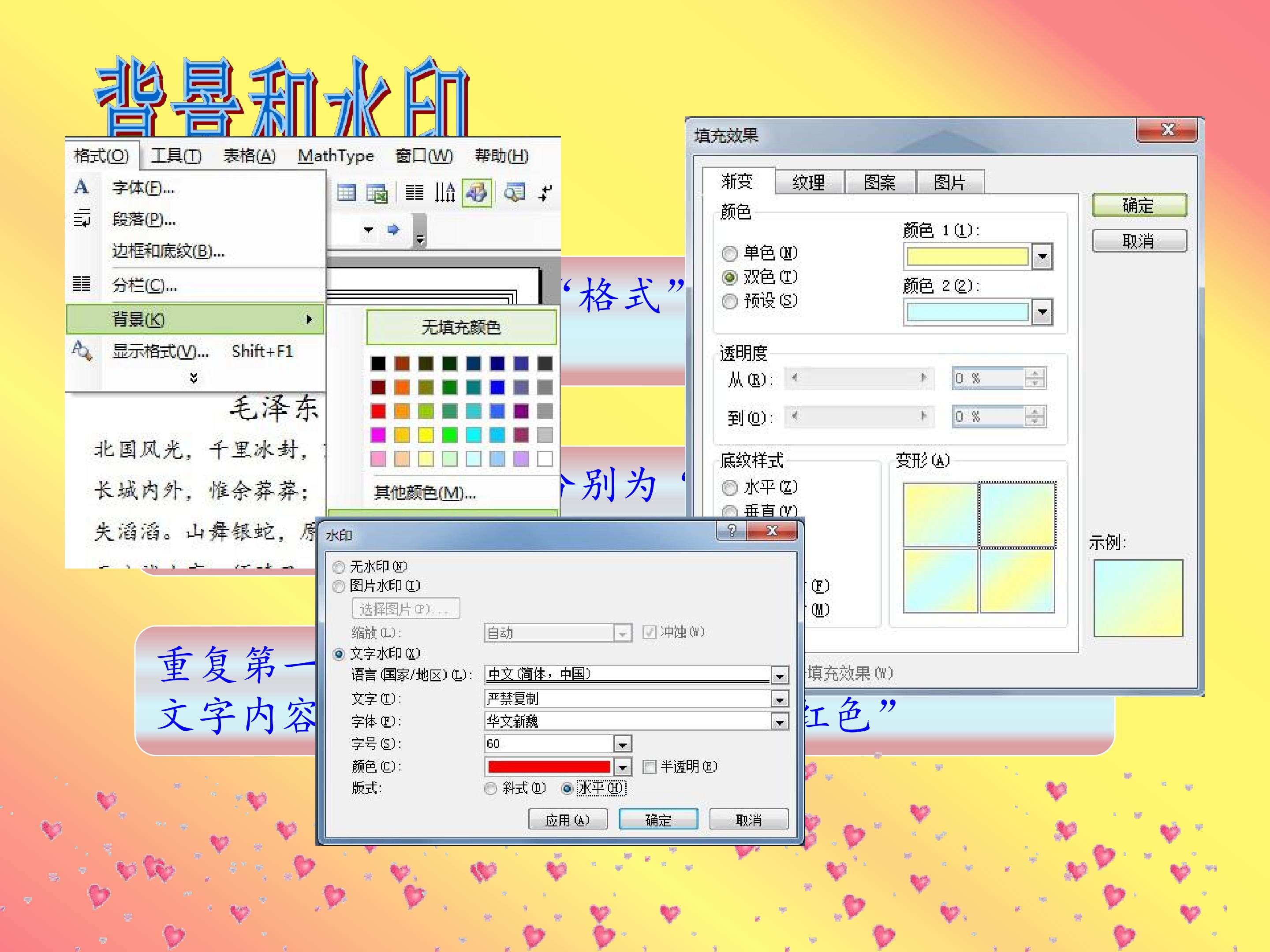The height and width of the screenshot is (952, 1270).
Task: Click the paragraph icon beside 段落(P)
Action: (82, 219)
